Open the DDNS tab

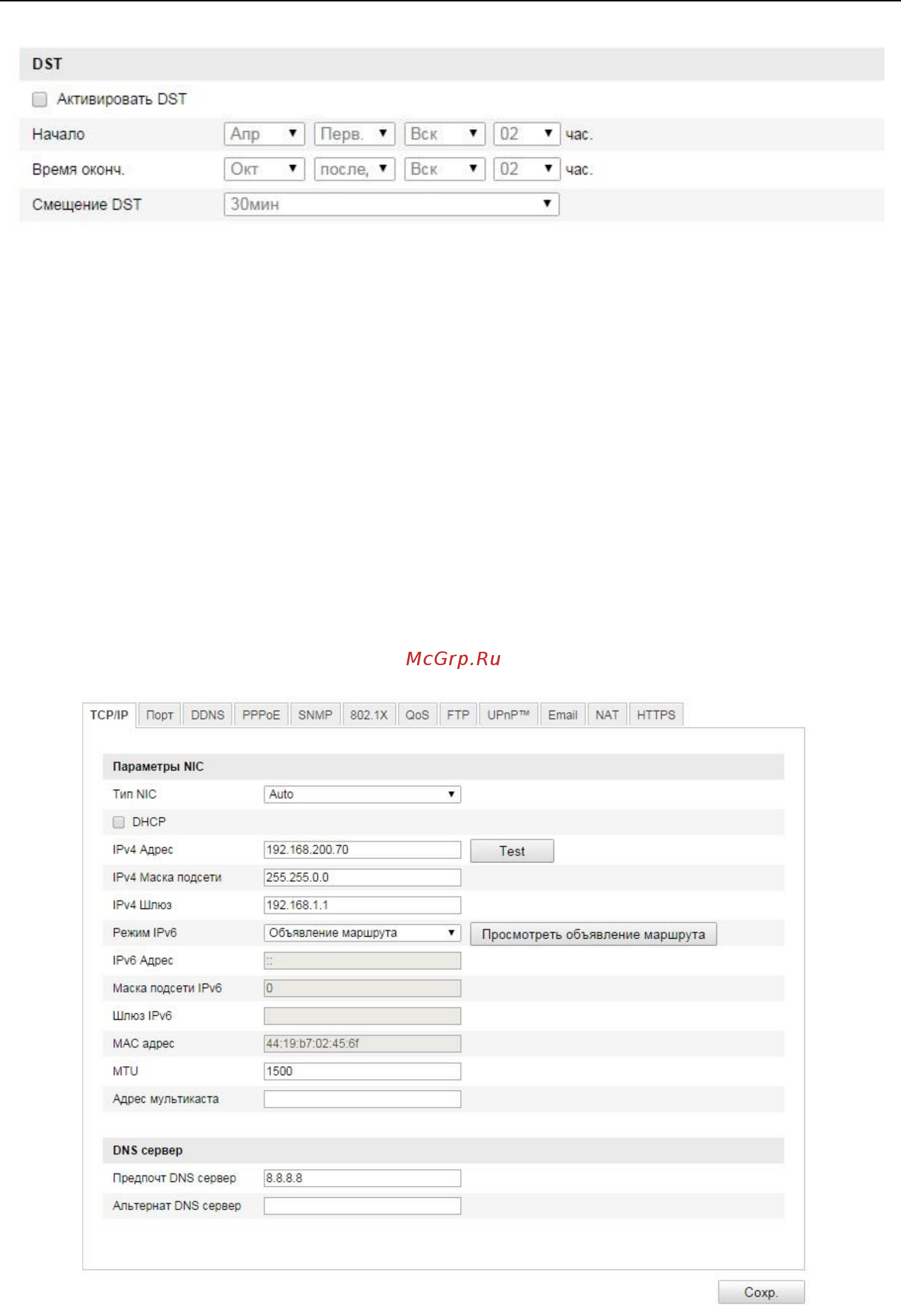tap(208, 715)
